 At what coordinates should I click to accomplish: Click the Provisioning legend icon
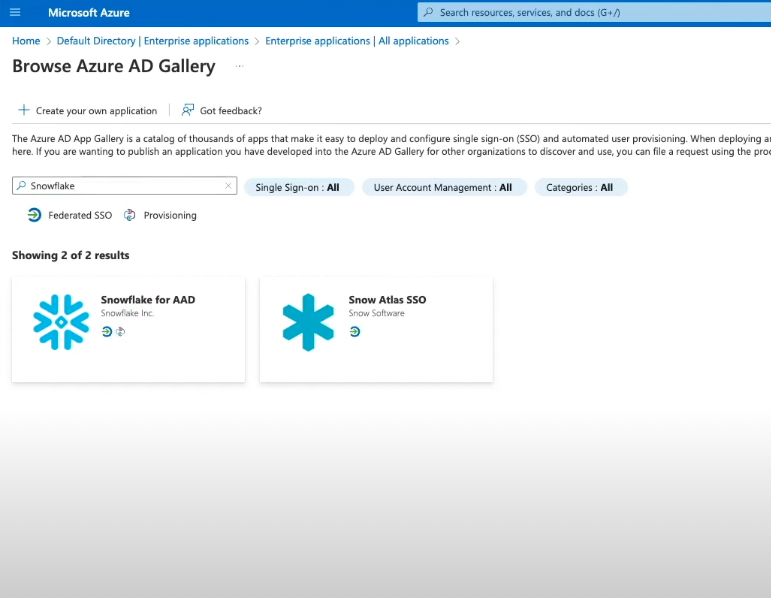(129, 215)
